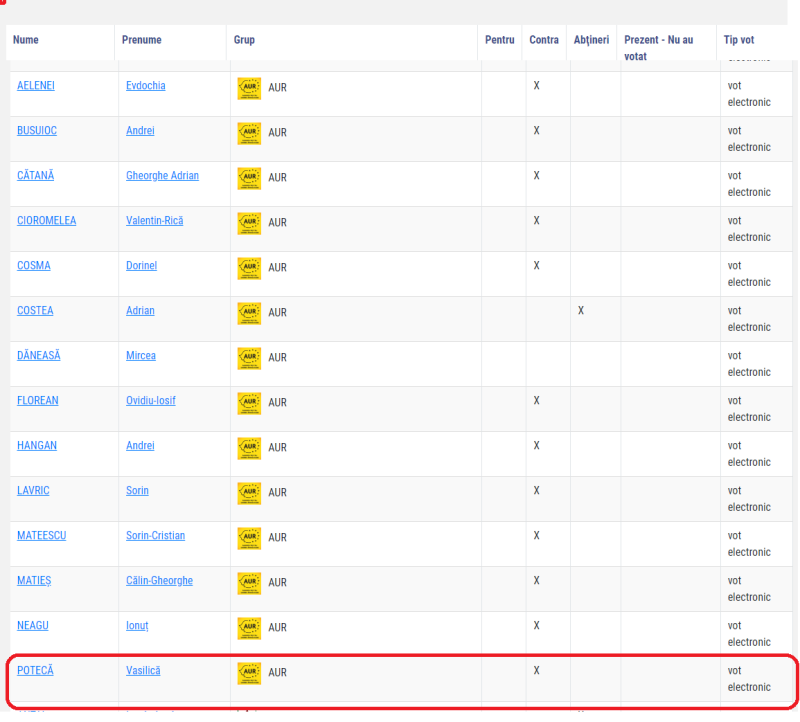
Task: Click the AUR icon in COSTEA's row
Action: pyautogui.click(x=249, y=313)
